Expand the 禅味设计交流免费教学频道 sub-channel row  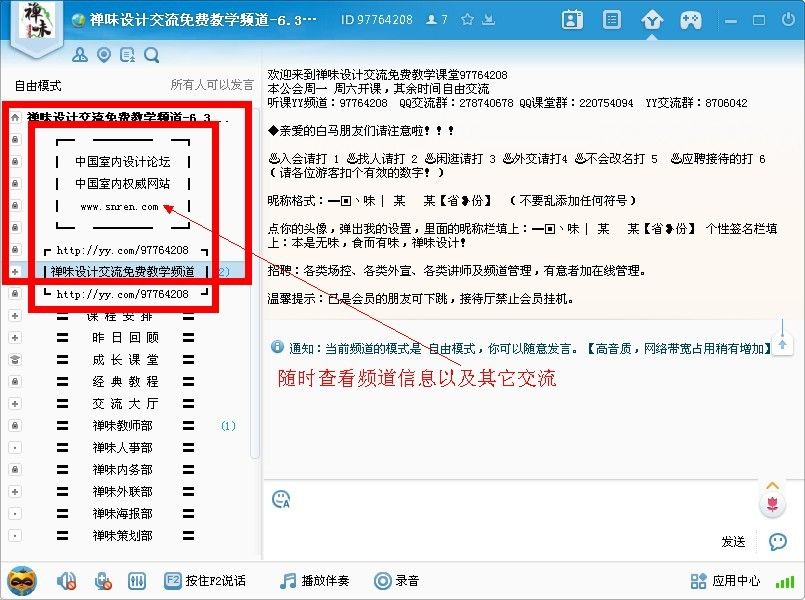pos(15,272)
